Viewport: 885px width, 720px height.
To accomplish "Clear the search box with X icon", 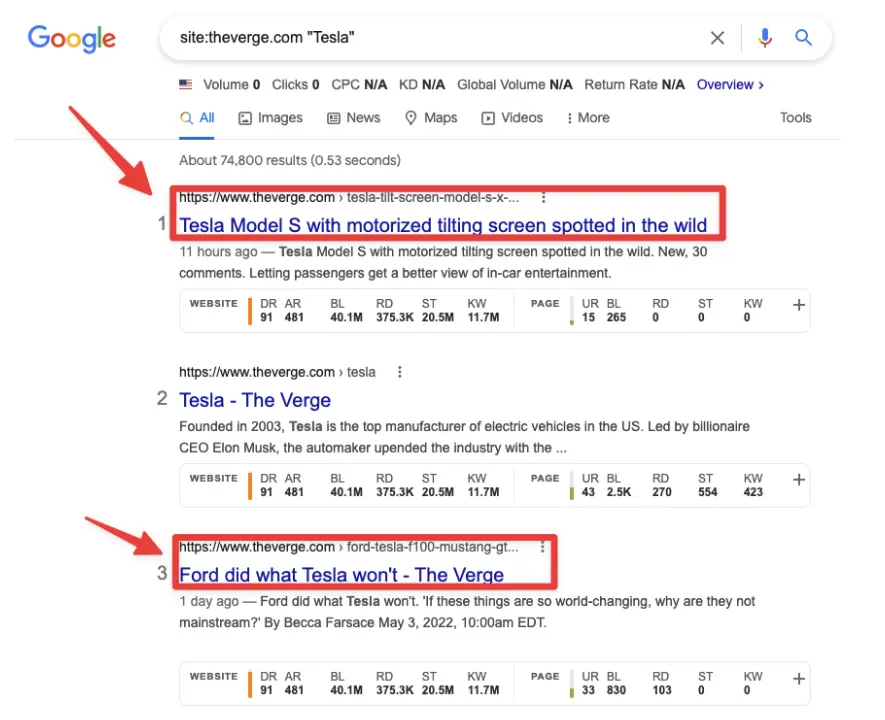I will coord(717,38).
